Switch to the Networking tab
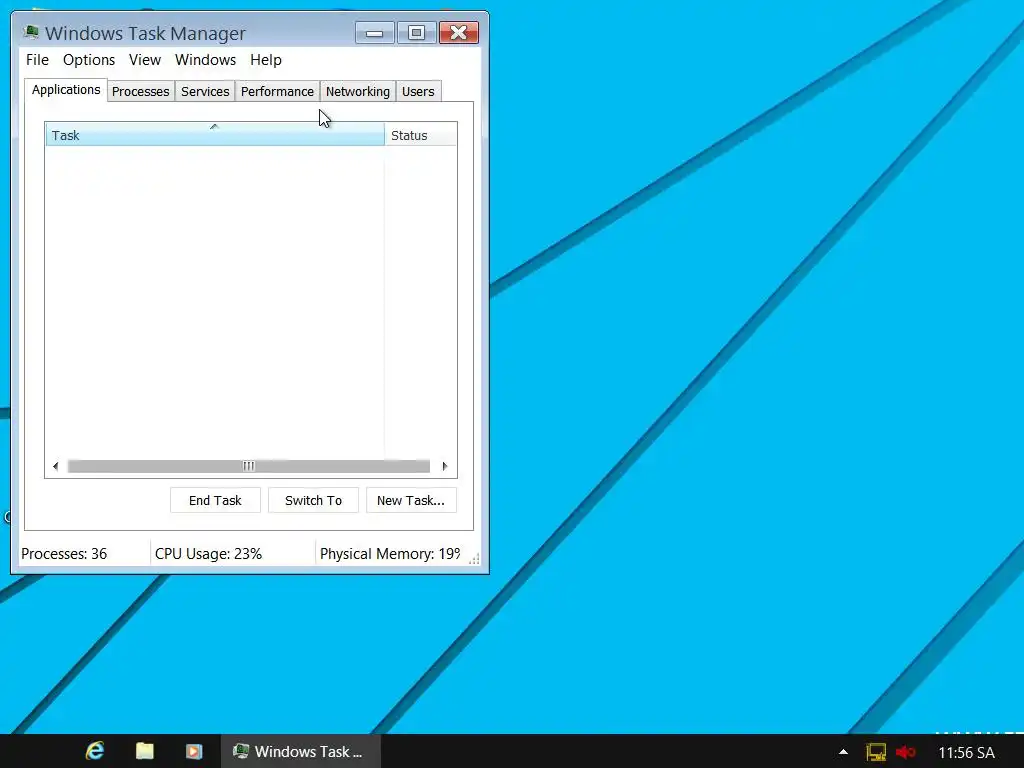Image resolution: width=1024 pixels, height=768 pixels. [358, 91]
